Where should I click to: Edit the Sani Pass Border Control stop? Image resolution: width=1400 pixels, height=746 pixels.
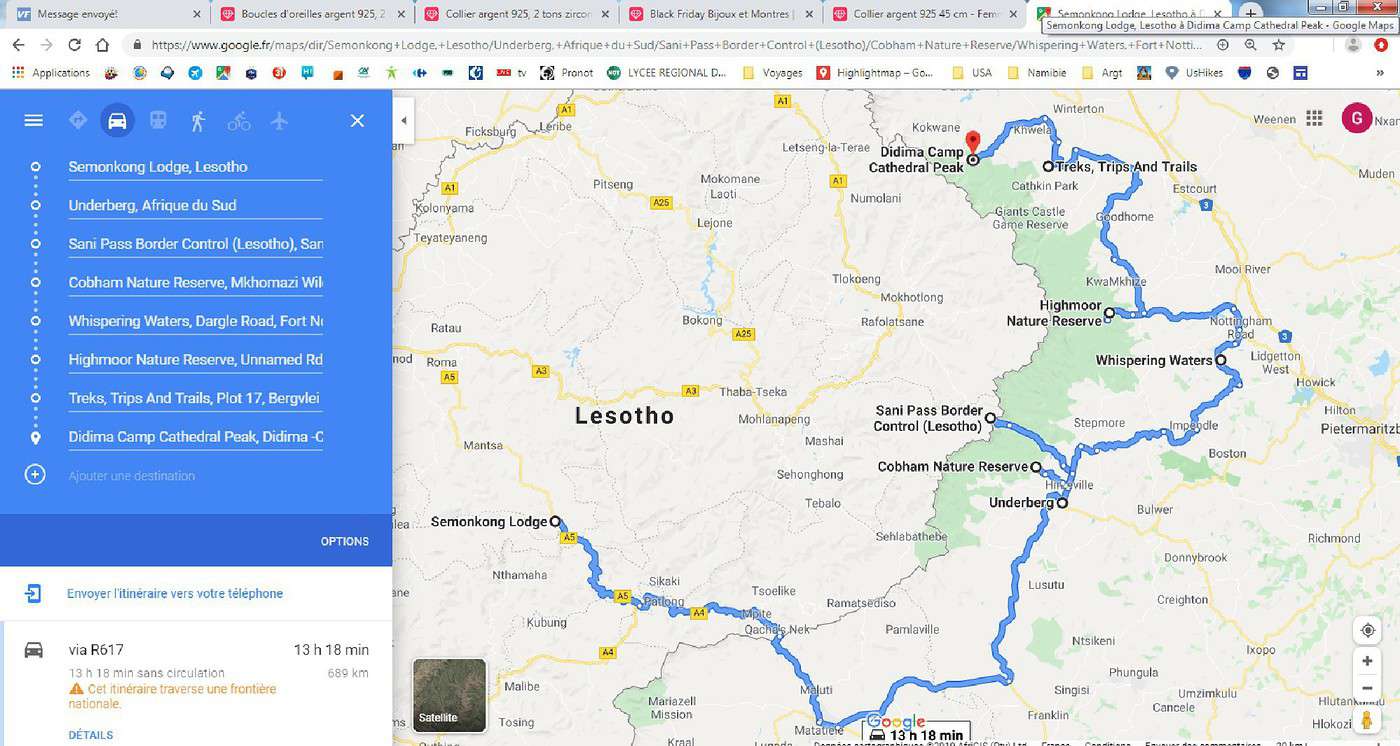[x=195, y=244]
